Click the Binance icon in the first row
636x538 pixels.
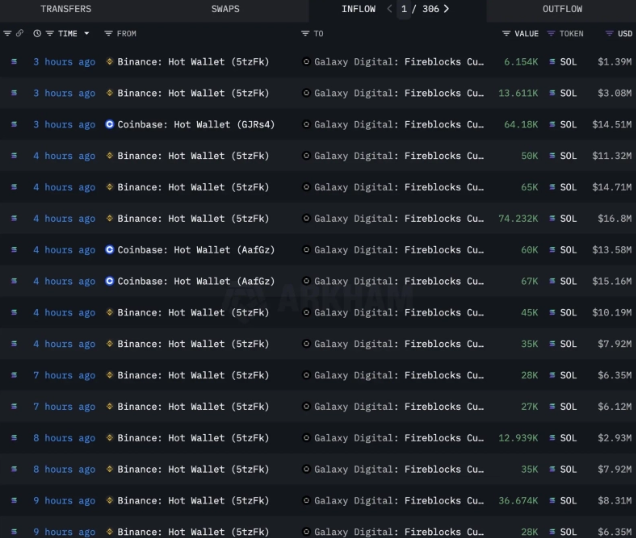pyautogui.click(x=110, y=62)
